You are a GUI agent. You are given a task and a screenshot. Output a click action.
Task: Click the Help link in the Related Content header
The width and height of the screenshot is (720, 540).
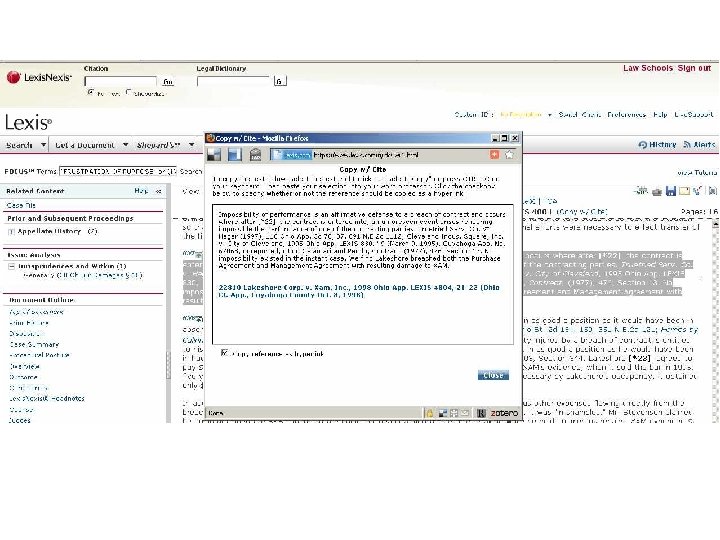click(141, 191)
